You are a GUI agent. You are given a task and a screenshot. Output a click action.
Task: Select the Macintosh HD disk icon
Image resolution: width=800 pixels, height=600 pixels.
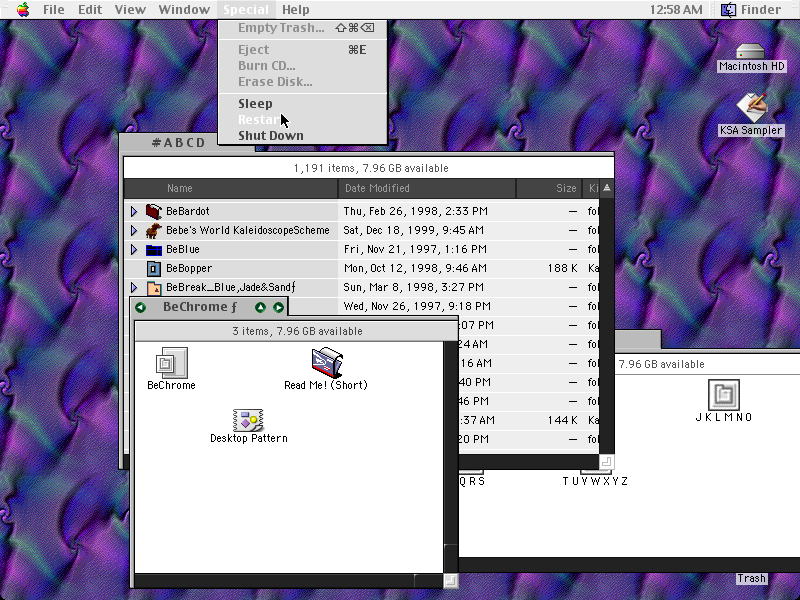pos(751,52)
